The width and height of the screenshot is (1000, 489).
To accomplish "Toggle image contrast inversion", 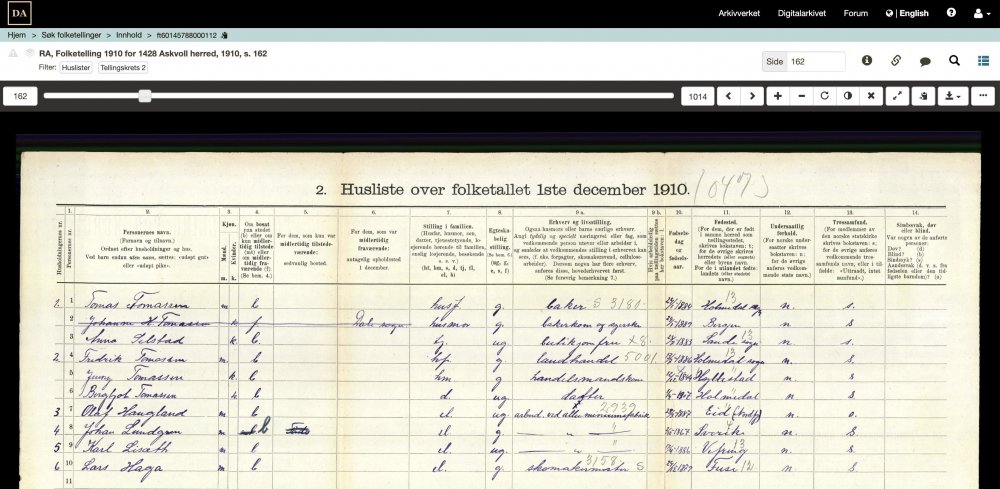I will 848,96.
